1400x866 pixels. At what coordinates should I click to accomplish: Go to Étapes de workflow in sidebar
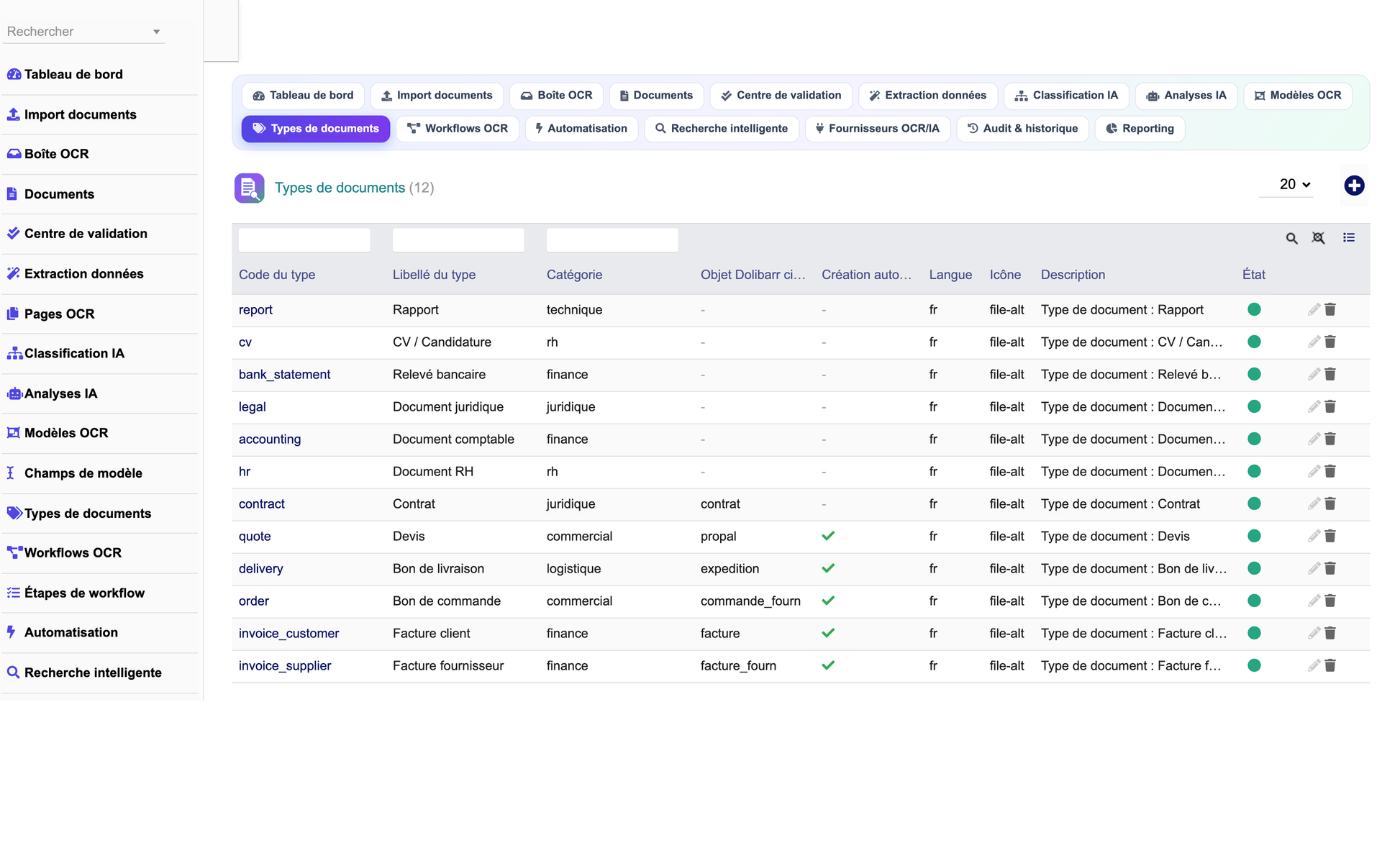point(84,593)
